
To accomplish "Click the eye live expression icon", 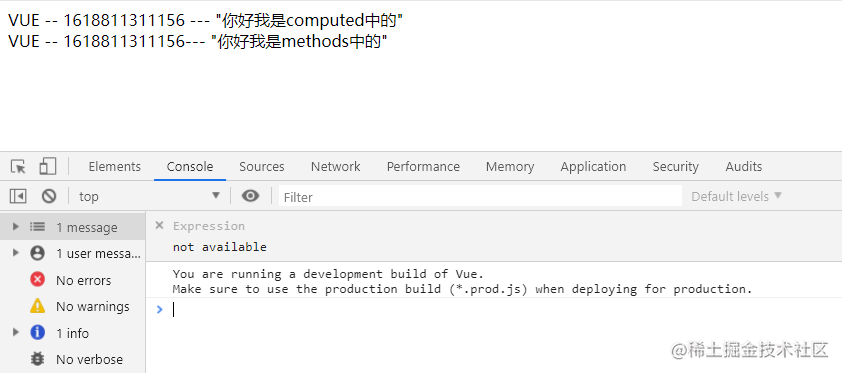I will click(250, 196).
